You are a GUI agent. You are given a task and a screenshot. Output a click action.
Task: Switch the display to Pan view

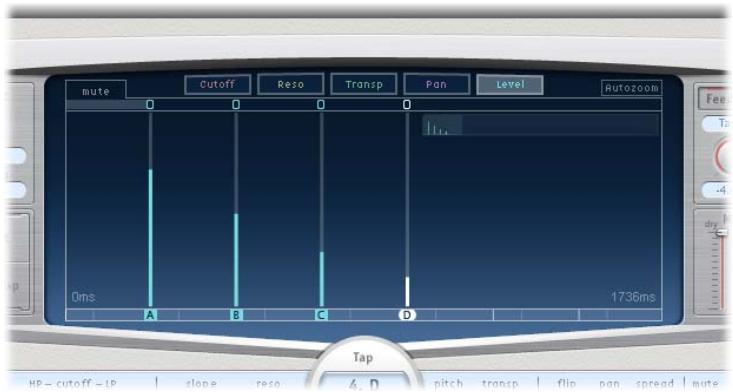436,85
